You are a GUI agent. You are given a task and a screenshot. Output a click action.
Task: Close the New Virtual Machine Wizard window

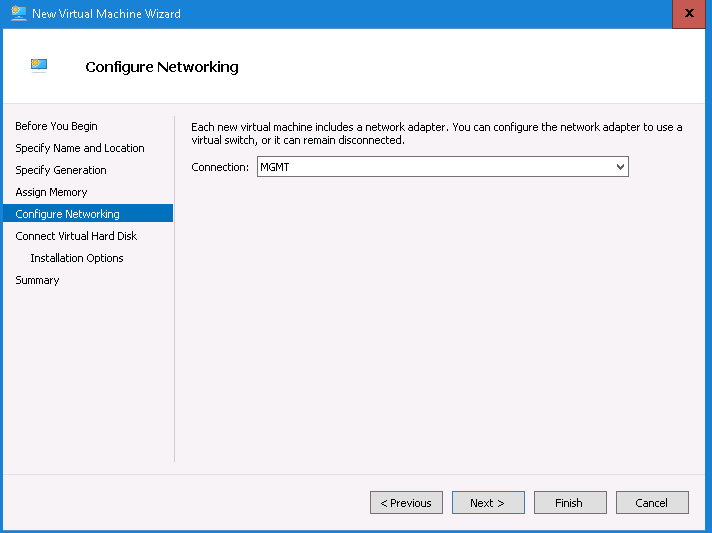coord(688,14)
